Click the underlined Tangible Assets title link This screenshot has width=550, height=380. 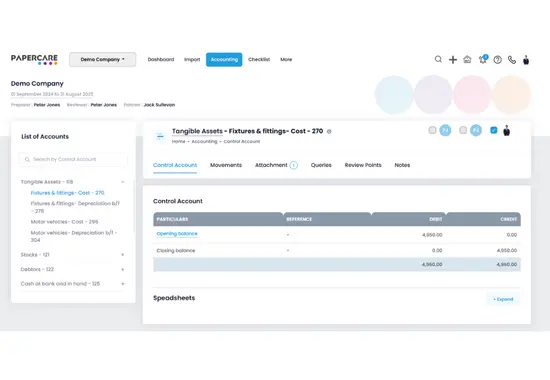(197, 131)
